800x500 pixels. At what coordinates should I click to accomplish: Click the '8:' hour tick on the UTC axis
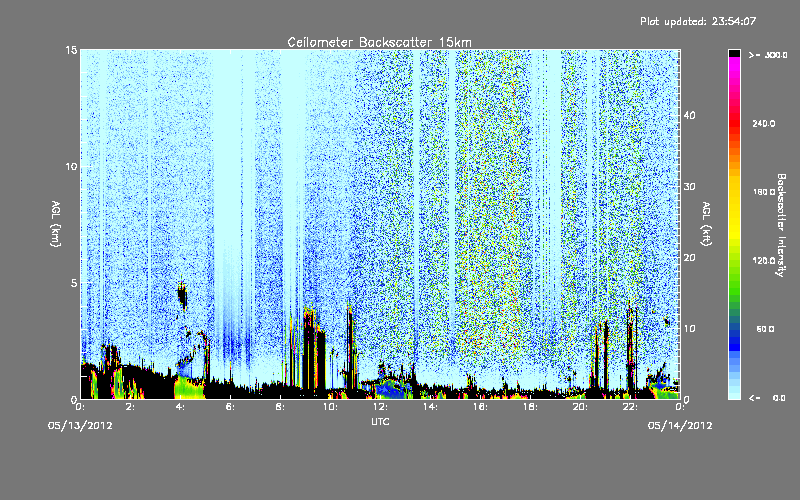(280, 407)
